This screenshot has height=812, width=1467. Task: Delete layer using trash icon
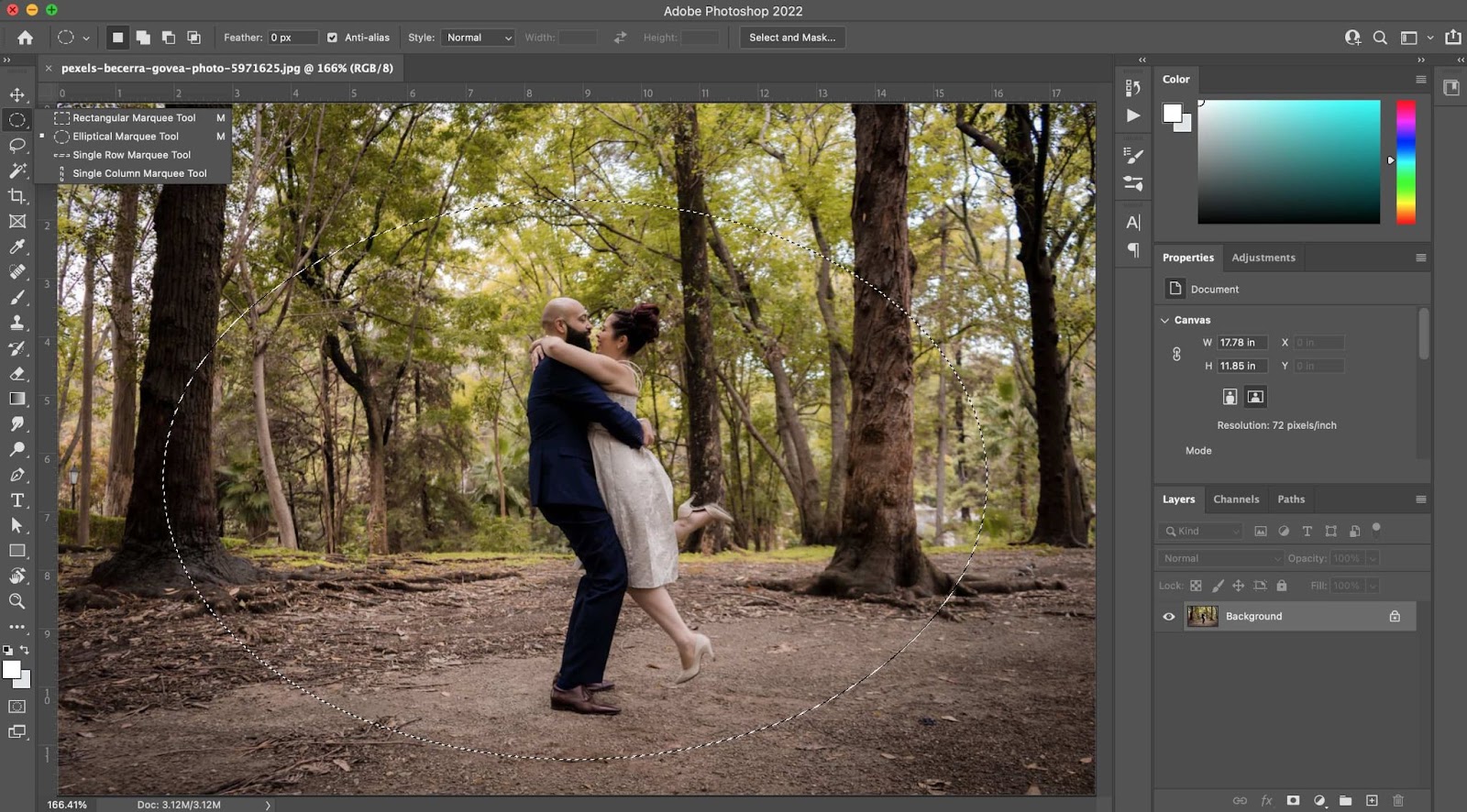(x=1397, y=800)
